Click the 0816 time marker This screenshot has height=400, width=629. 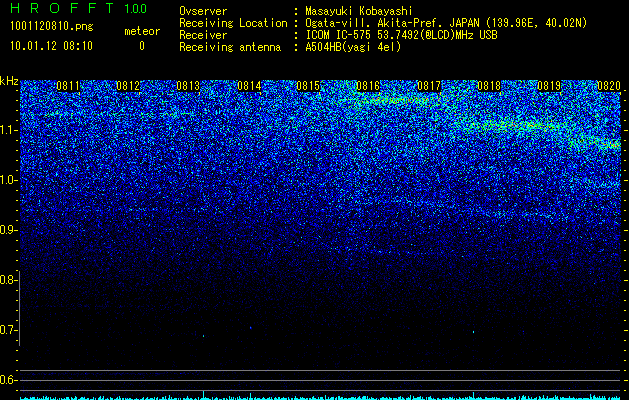(x=368, y=86)
